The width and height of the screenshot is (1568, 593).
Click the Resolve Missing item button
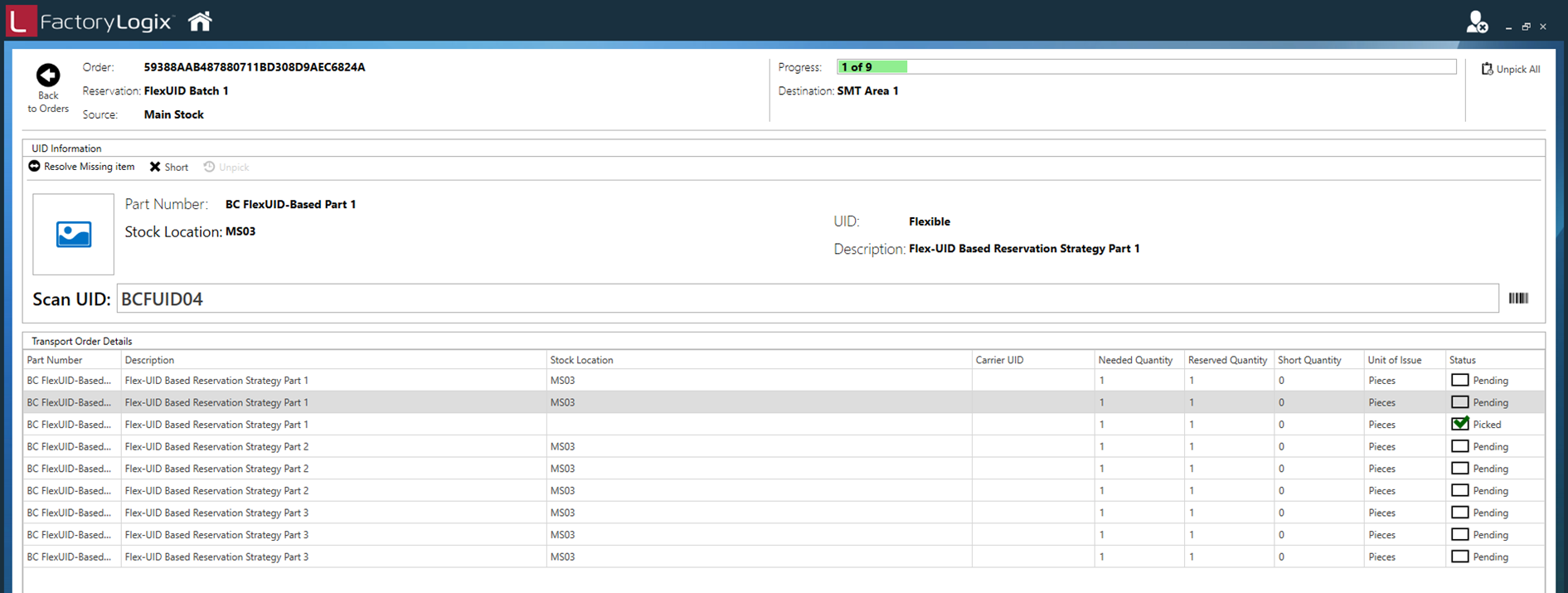point(81,167)
